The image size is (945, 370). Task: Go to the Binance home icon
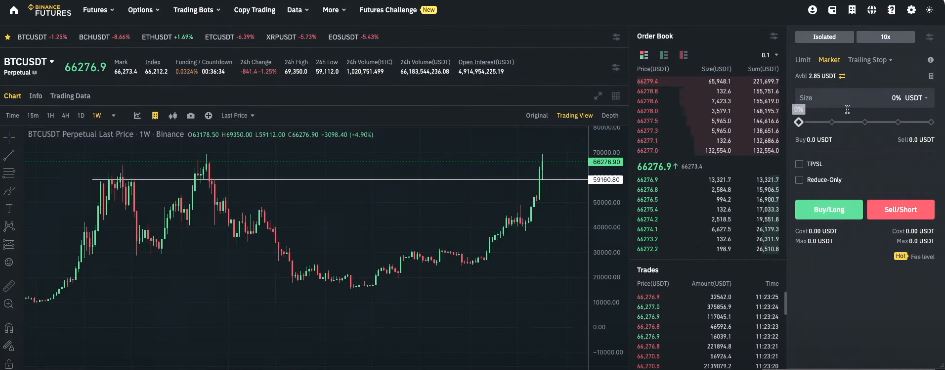coord(14,10)
